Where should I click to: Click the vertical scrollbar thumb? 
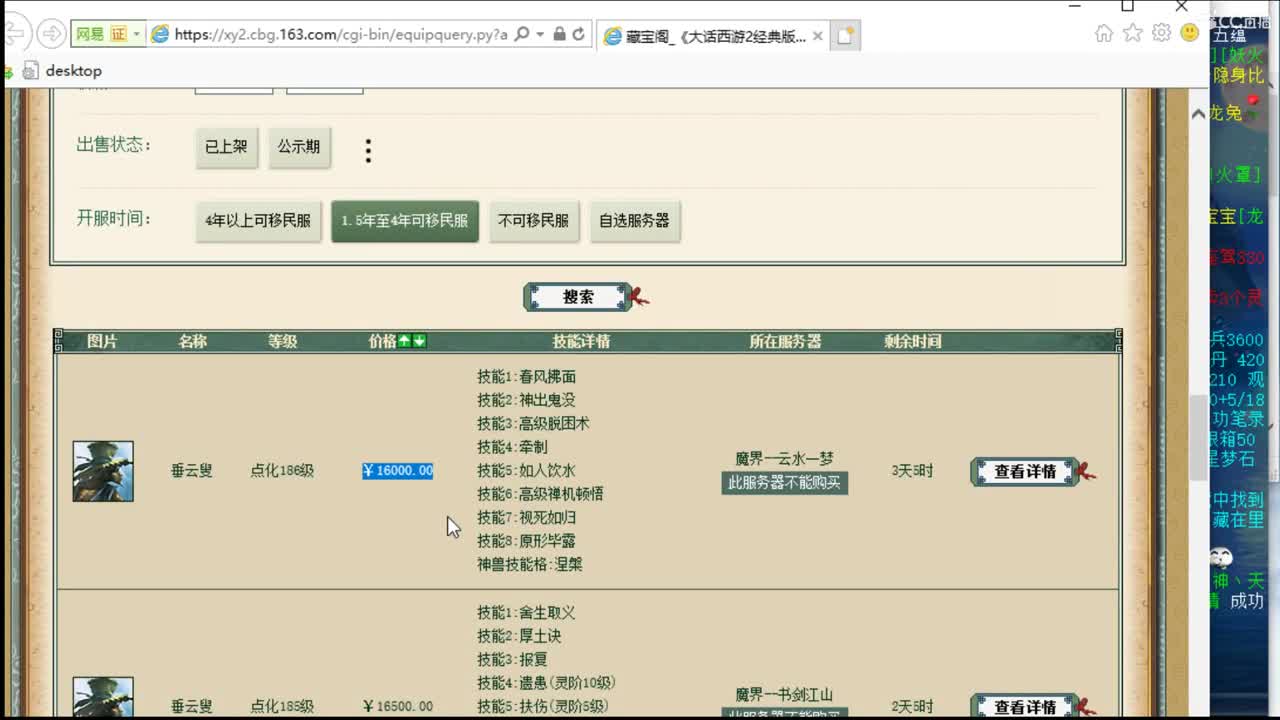coord(1198,438)
